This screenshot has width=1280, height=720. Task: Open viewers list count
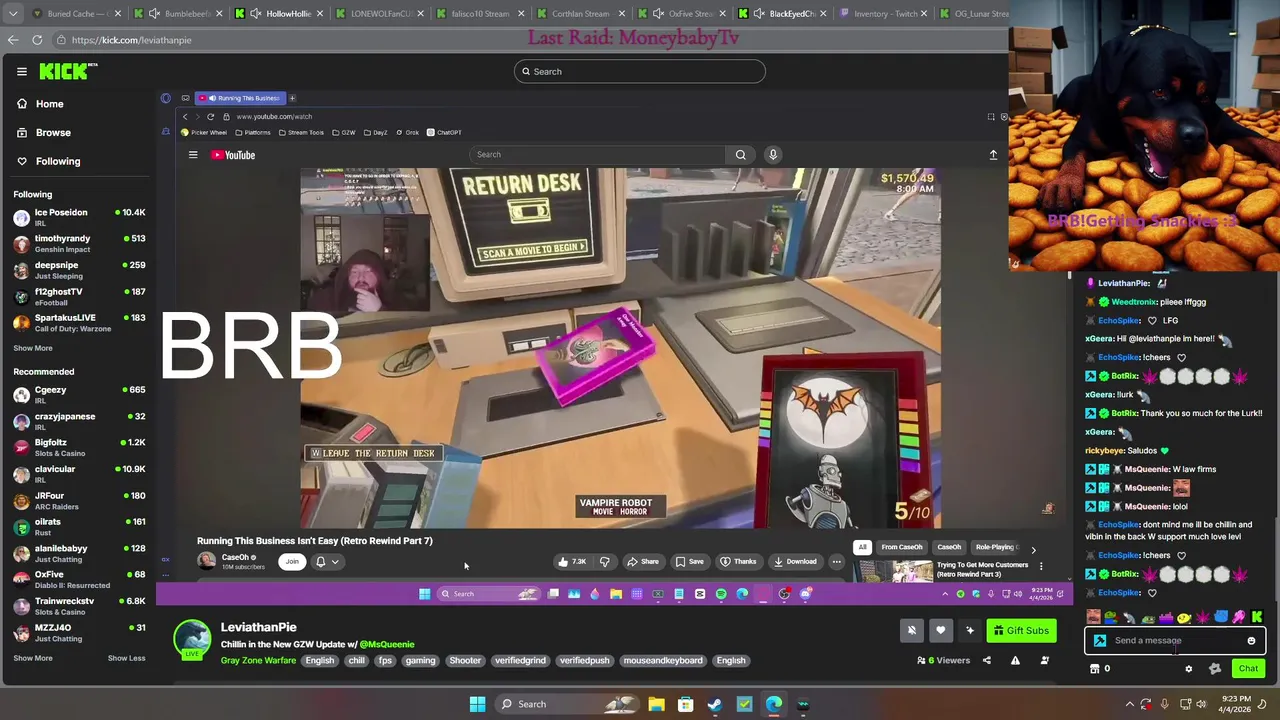[x=944, y=660]
